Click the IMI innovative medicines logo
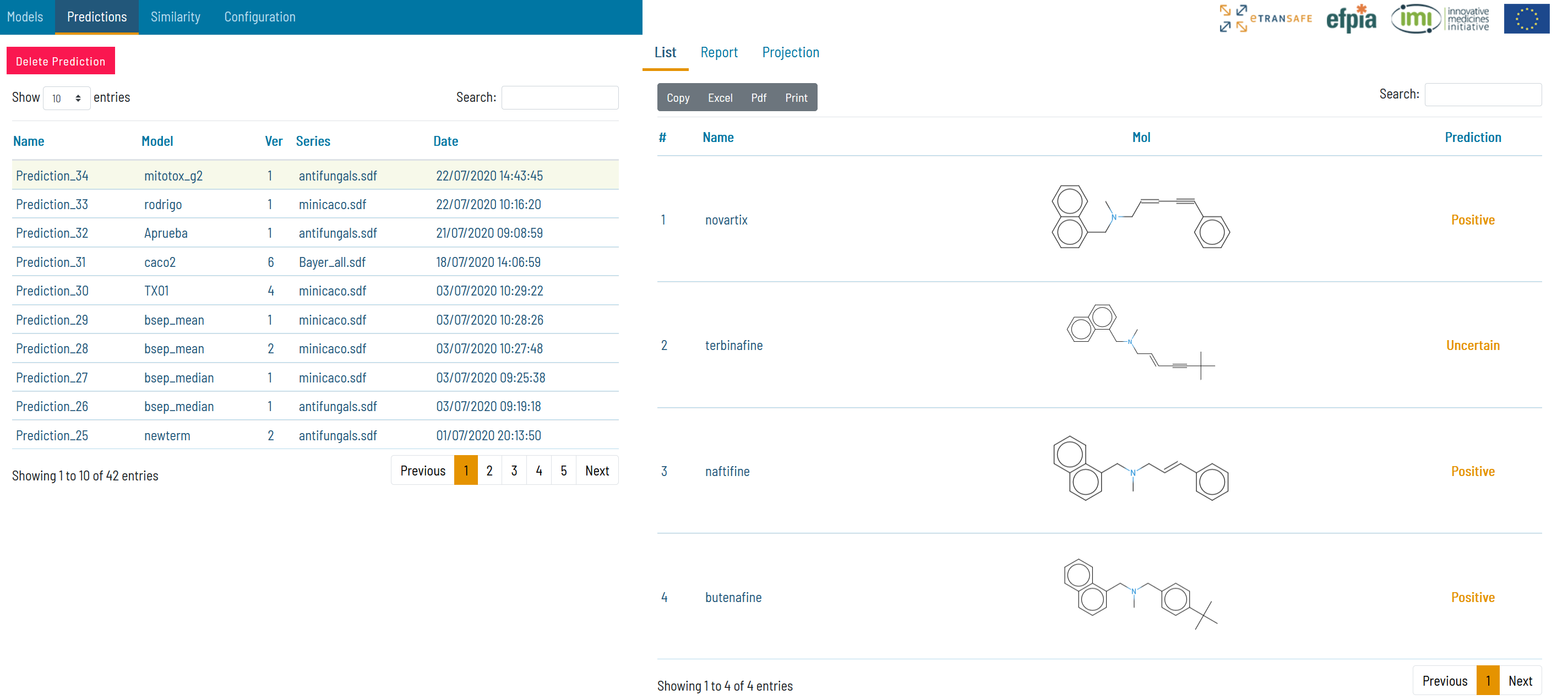Viewport: 1568px width, 700px height. 1440,18
